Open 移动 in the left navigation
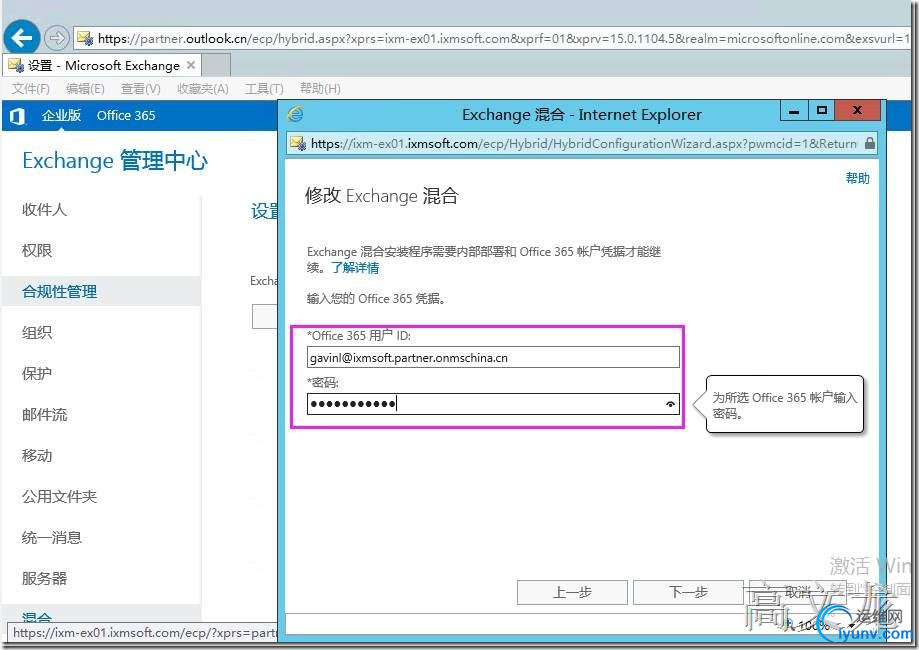The width and height of the screenshot is (919, 650). coord(36,455)
